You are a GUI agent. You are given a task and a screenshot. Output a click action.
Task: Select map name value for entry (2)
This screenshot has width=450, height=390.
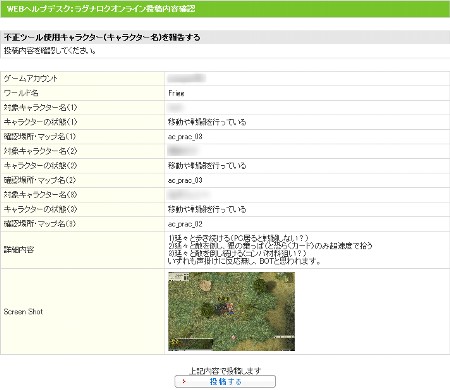click(x=185, y=180)
